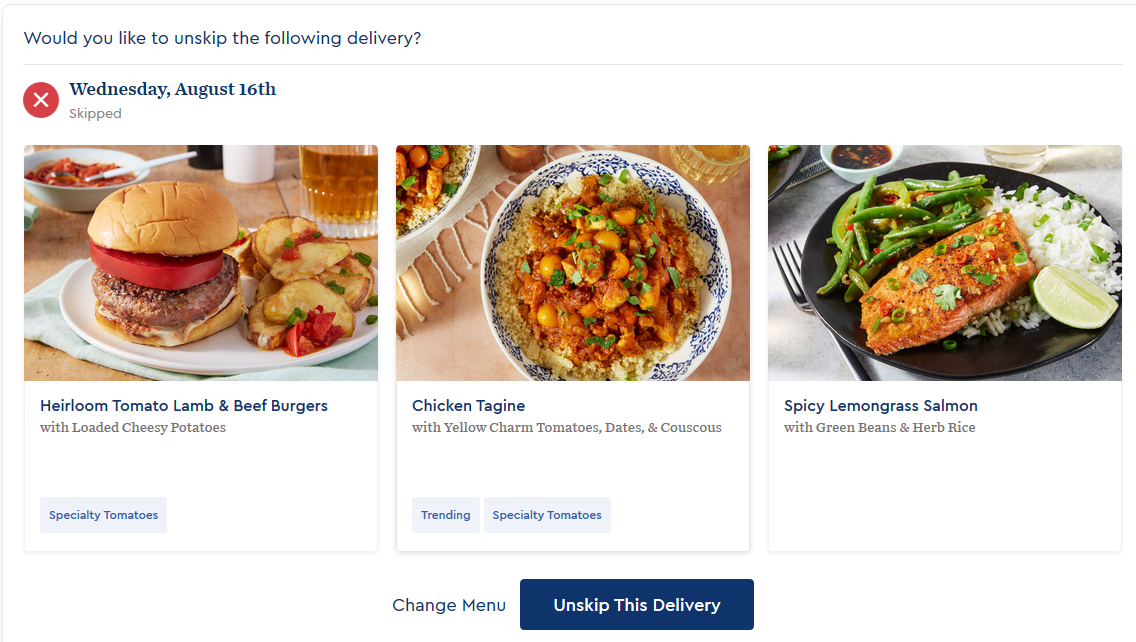This screenshot has width=1136, height=642.
Task: Click the Heirloom Tomato Lamb & Beef Burgers title
Action: pyautogui.click(x=183, y=405)
